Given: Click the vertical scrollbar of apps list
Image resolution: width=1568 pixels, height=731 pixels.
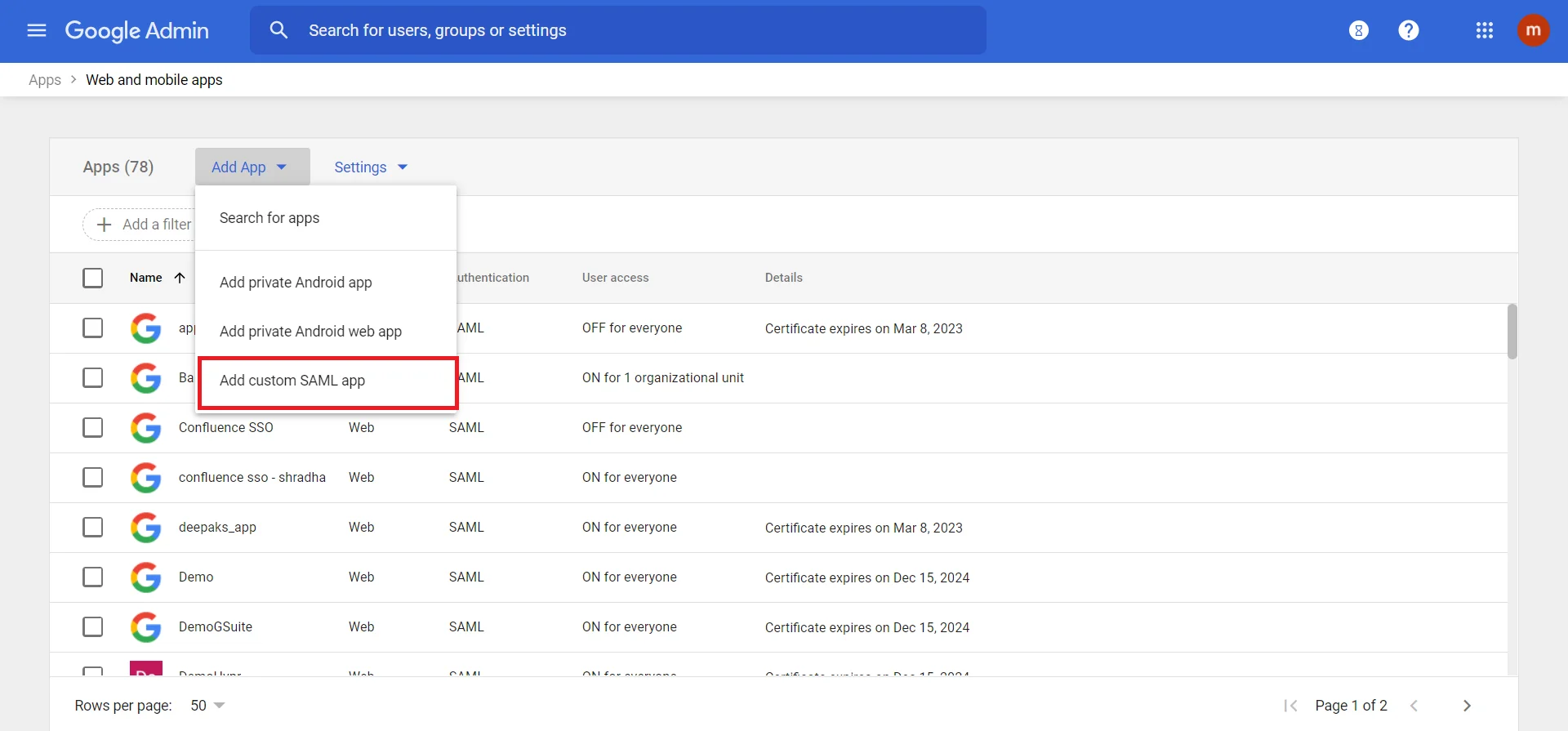Looking at the screenshot, I should [1512, 332].
